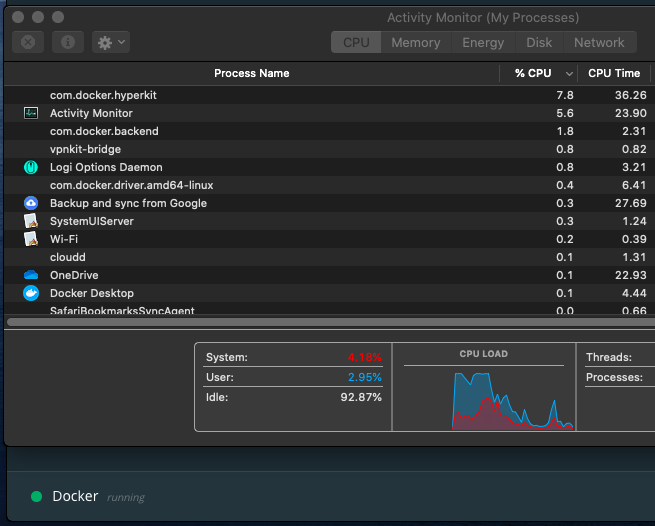The image size is (655, 526).
Task: Switch to the Energy tab
Action: coord(483,42)
